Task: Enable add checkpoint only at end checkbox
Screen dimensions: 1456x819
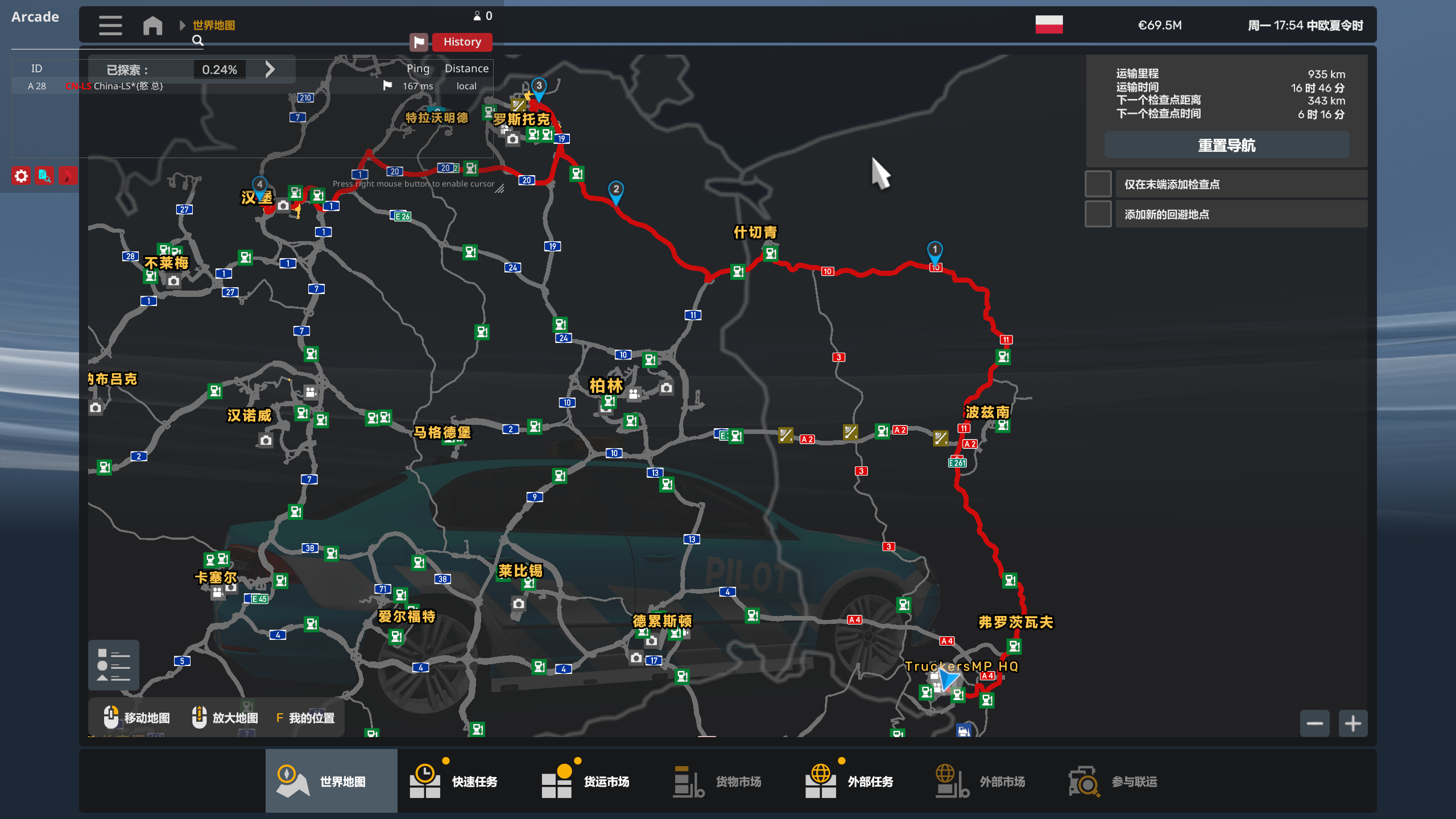Action: (x=1098, y=184)
